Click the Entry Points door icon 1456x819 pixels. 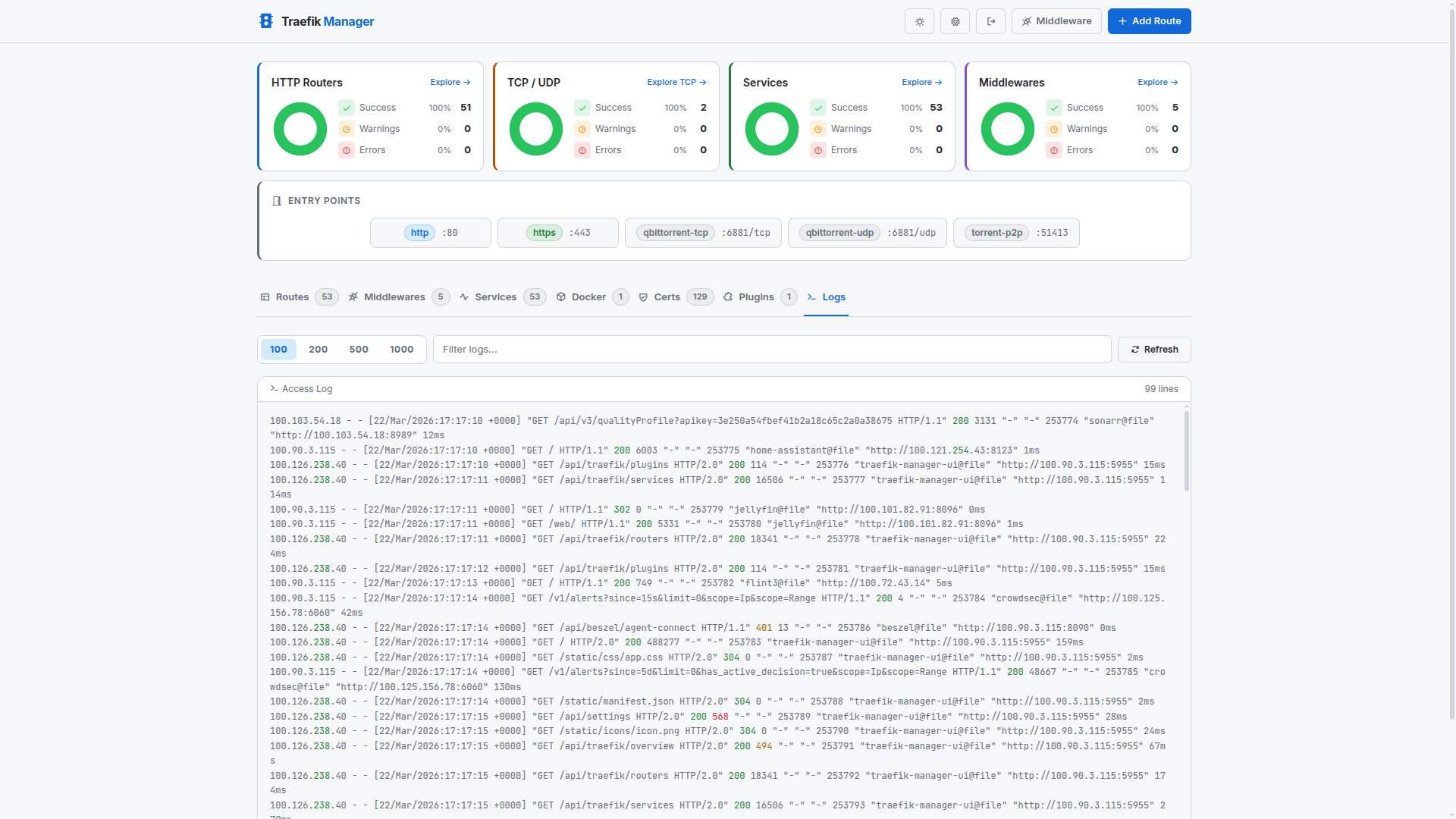click(x=277, y=201)
